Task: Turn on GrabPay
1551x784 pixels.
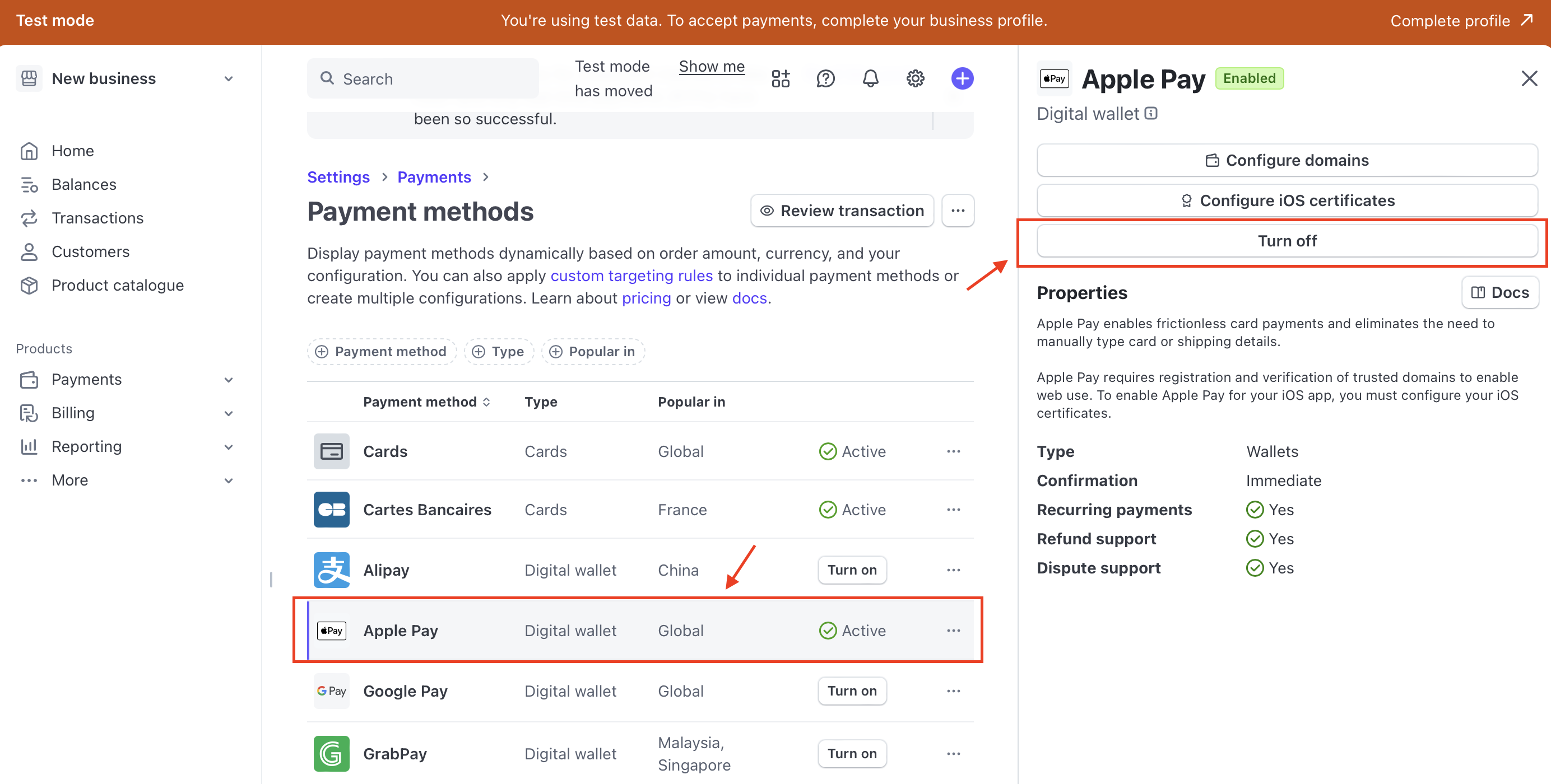Action: point(851,753)
